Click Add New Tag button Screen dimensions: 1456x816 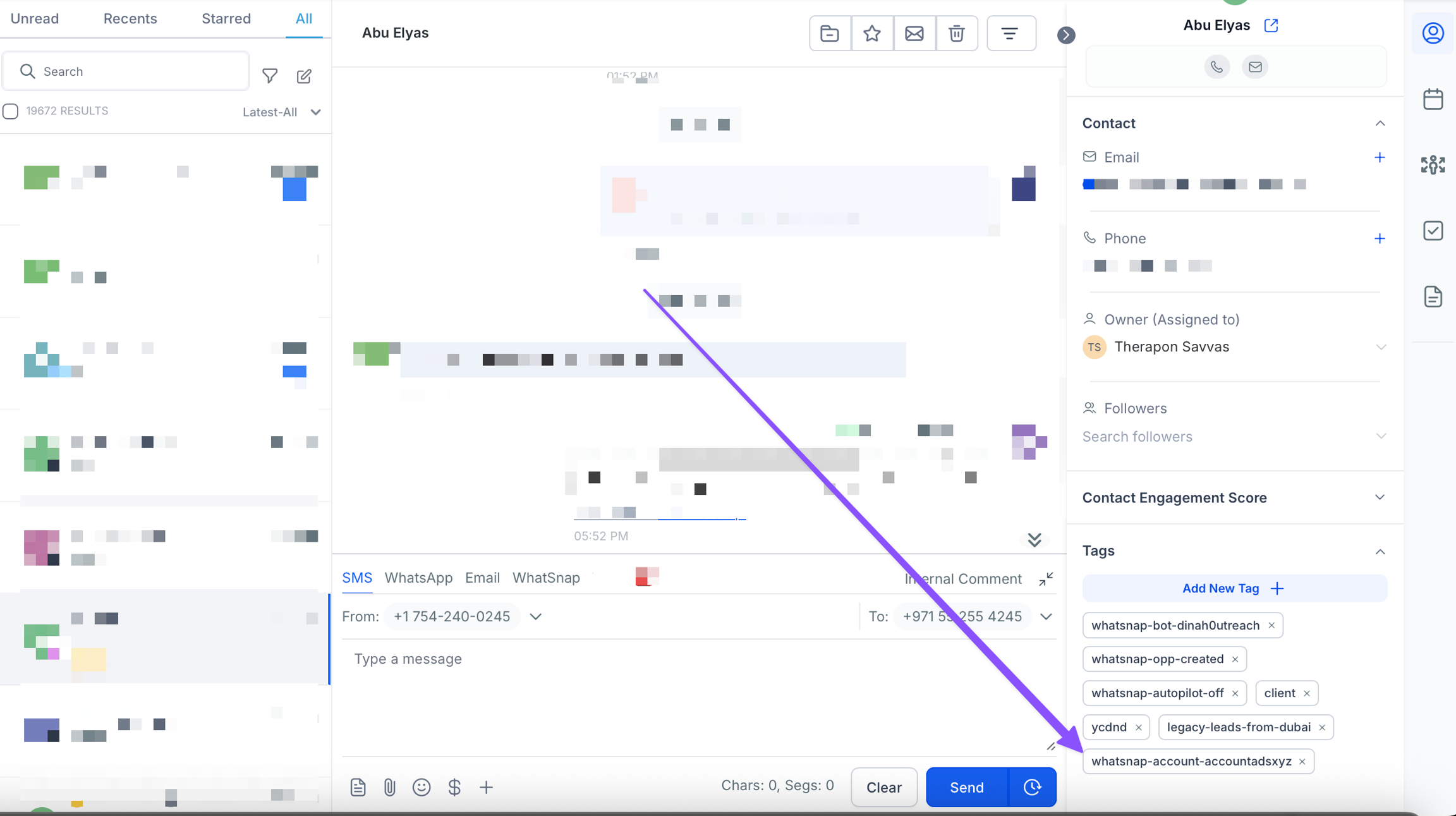click(1234, 588)
